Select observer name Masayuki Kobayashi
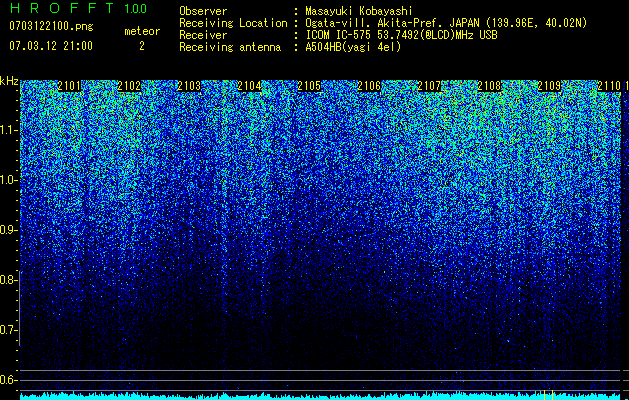The width and height of the screenshot is (629, 400). click(359, 11)
